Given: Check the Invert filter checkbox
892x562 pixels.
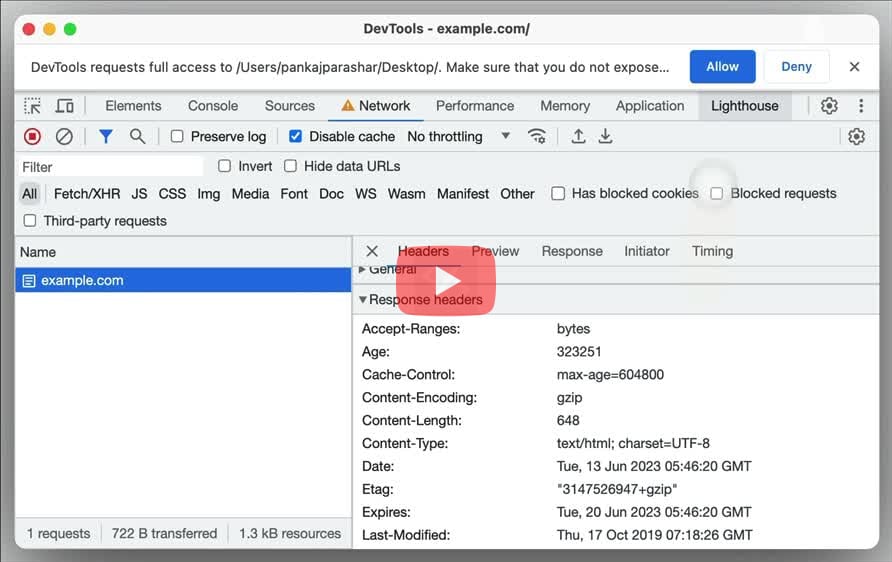Looking at the screenshot, I should tap(225, 166).
